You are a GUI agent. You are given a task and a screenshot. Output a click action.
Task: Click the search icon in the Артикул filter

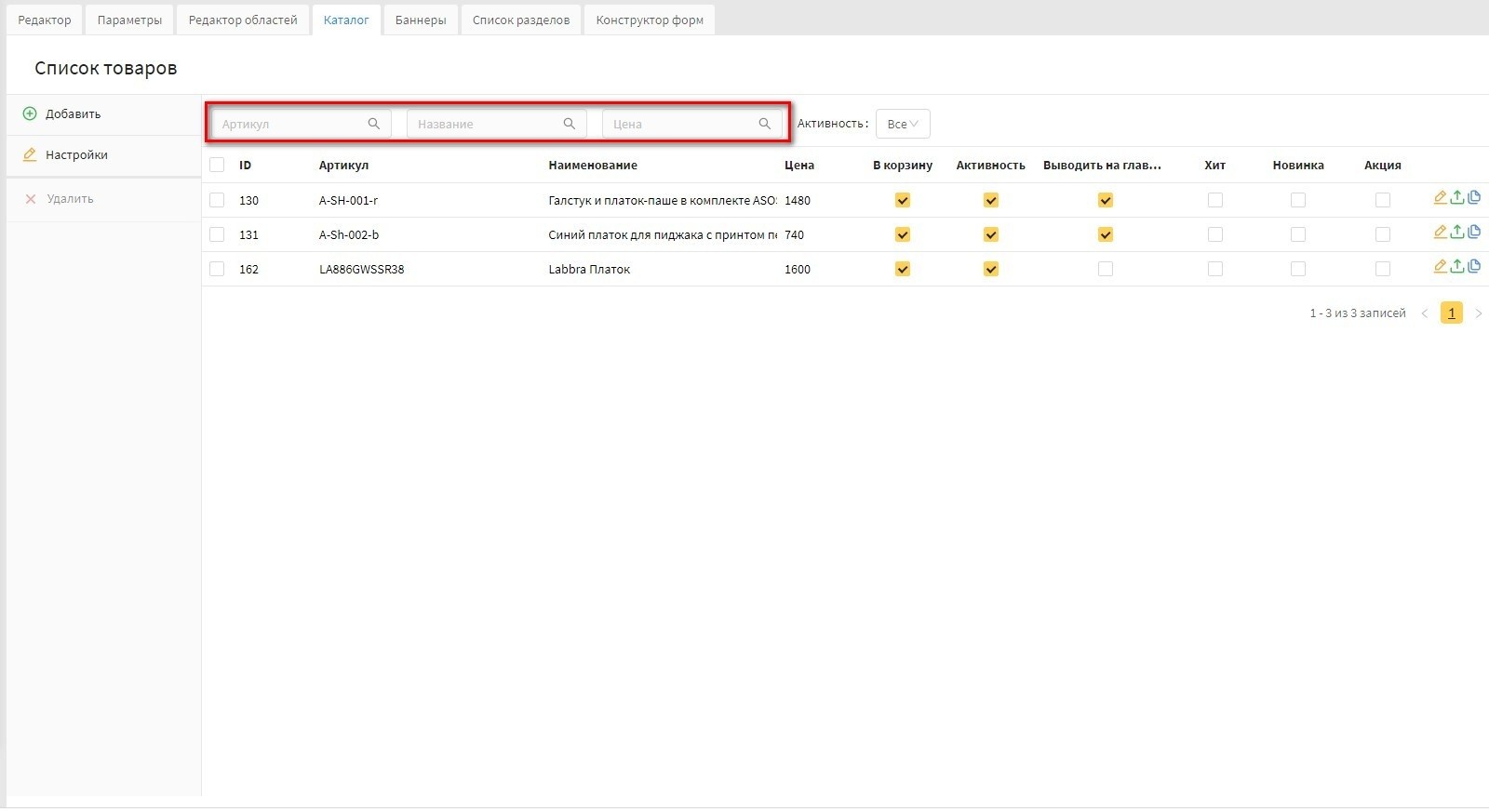(374, 124)
